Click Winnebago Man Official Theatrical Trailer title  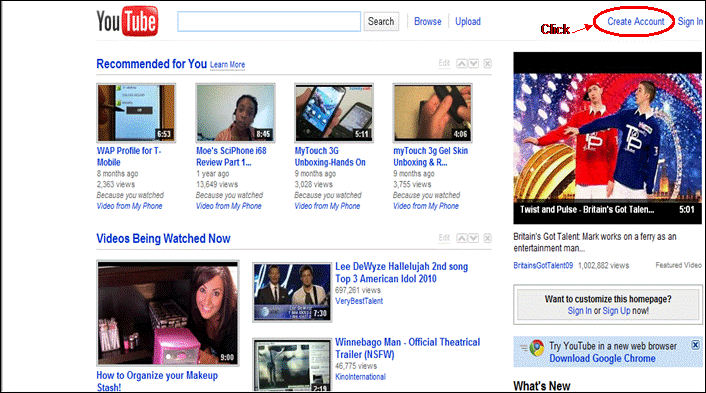tap(407, 348)
